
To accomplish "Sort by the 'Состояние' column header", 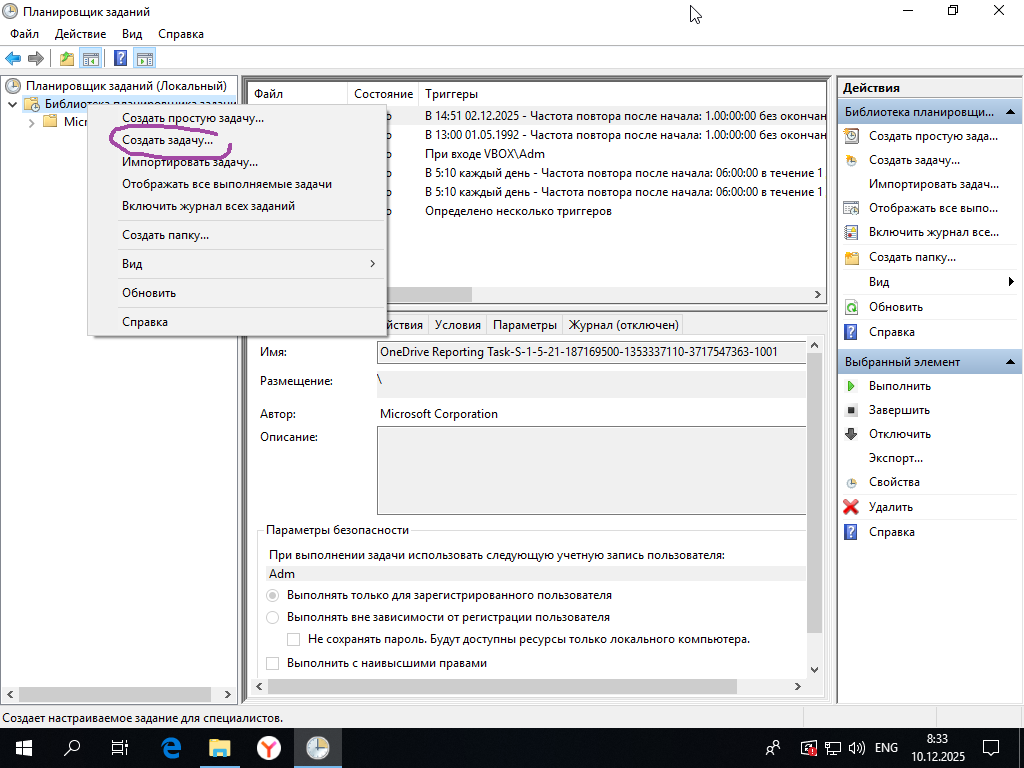I will [383, 94].
